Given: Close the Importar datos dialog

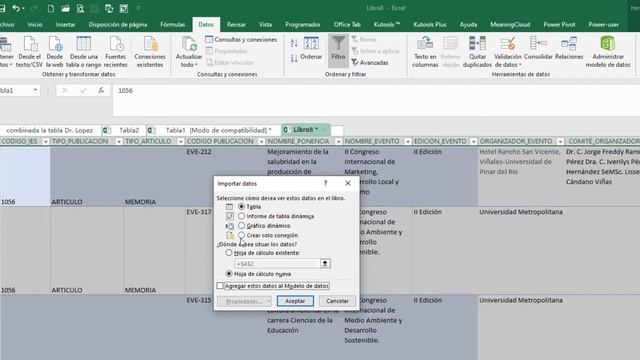Looking at the screenshot, I should 348,183.
